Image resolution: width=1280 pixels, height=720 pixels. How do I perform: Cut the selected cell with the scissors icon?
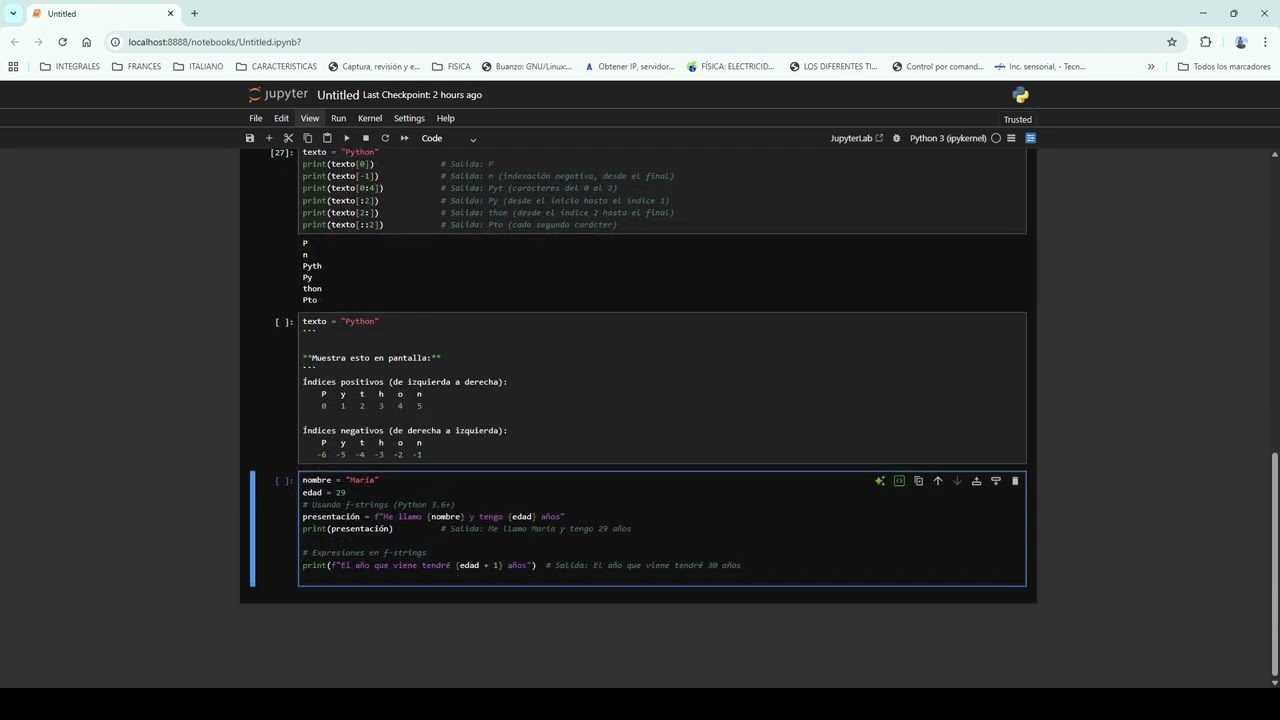click(x=288, y=138)
